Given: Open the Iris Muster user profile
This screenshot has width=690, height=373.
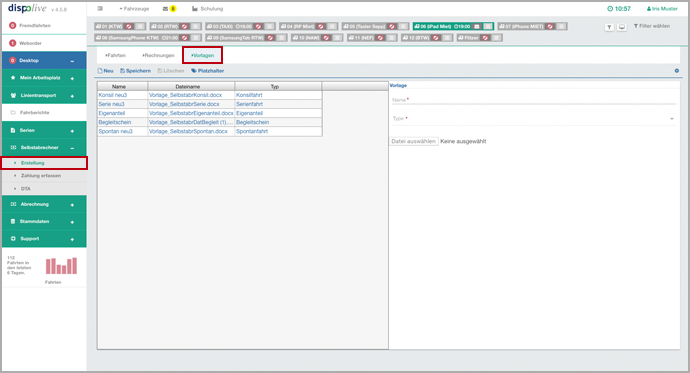Looking at the screenshot, I should point(662,9).
